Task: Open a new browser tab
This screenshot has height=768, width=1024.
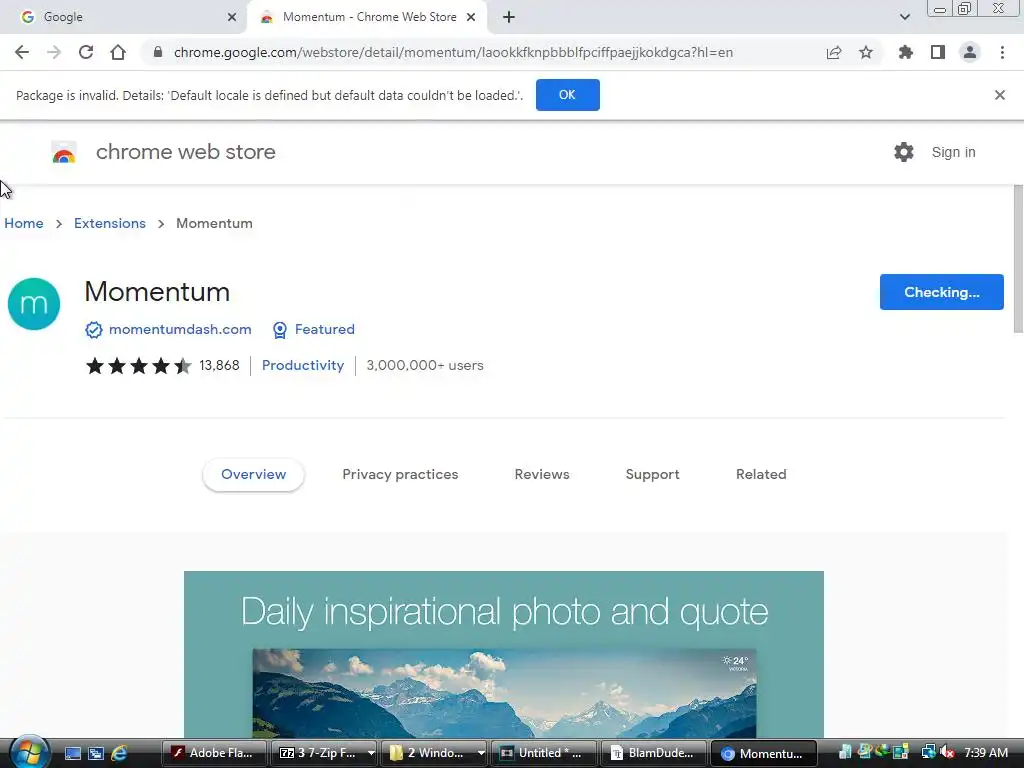Action: tap(509, 17)
